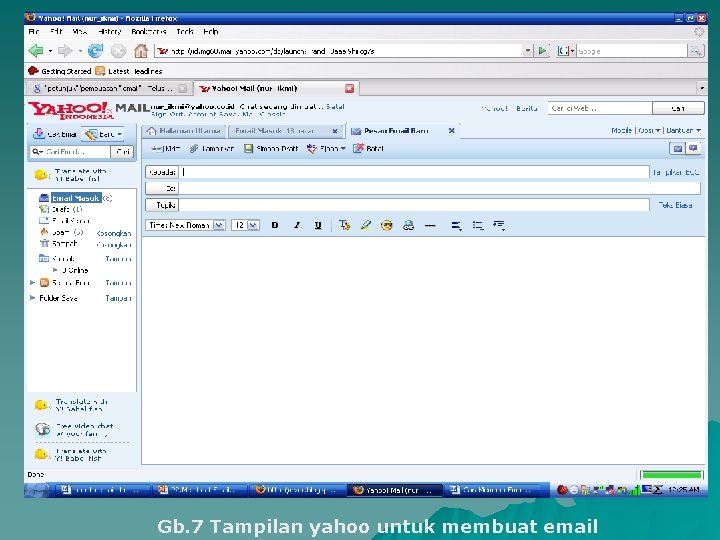
Task: Open the Bookmarks menu
Action: pos(149,32)
